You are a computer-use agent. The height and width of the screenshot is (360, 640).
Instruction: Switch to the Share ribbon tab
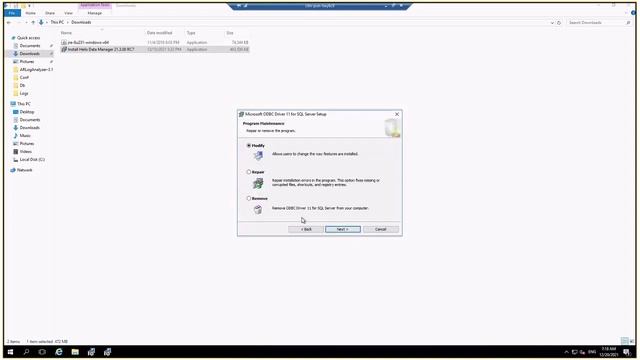50,13
